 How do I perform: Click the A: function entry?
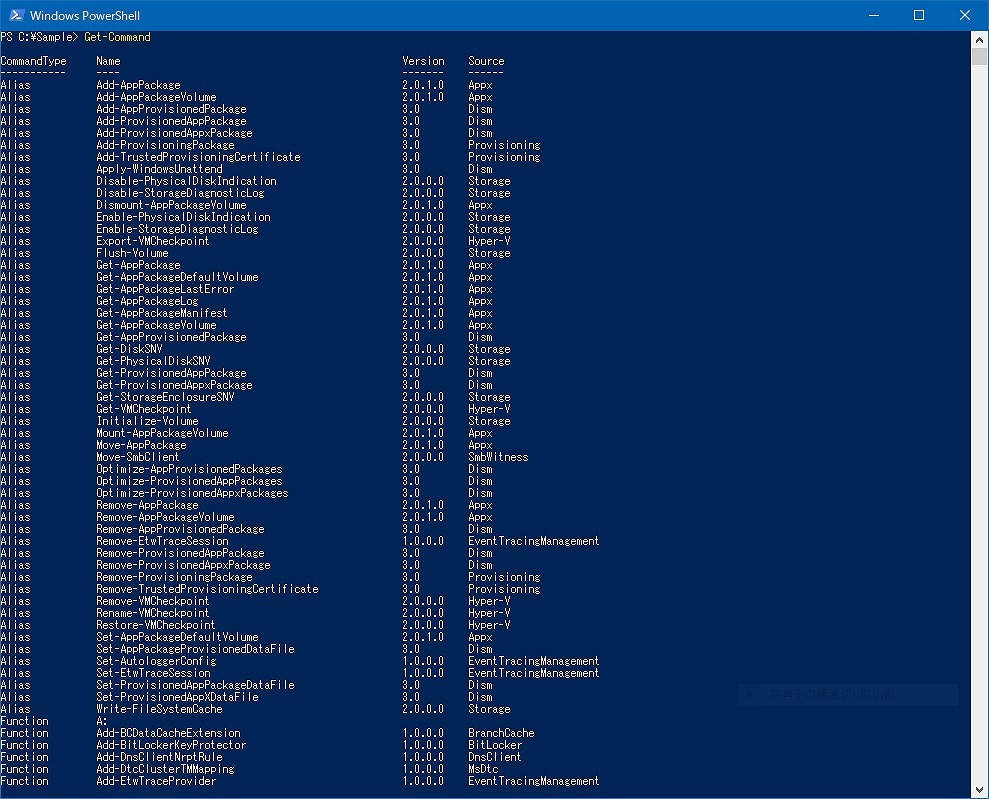click(x=102, y=721)
